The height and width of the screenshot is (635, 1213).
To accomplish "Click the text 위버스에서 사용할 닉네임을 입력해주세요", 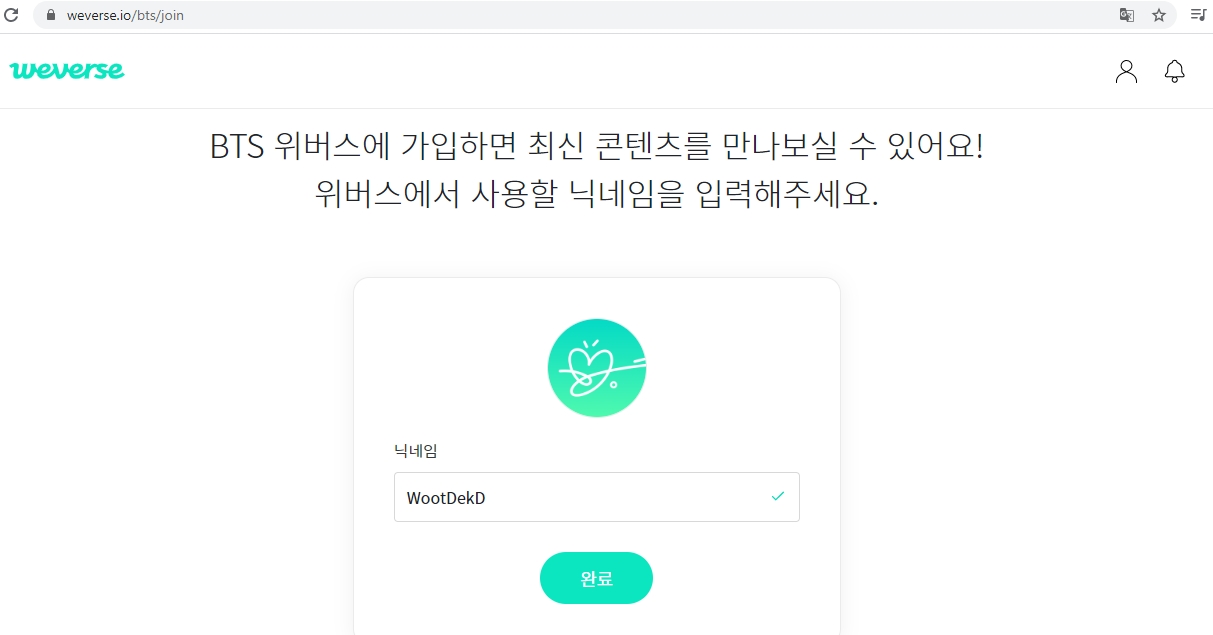I will [x=597, y=193].
